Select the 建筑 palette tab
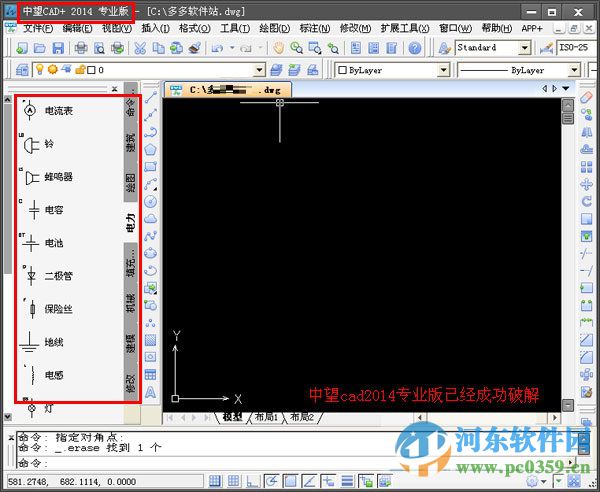600x492 pixels. click(130, 143)
